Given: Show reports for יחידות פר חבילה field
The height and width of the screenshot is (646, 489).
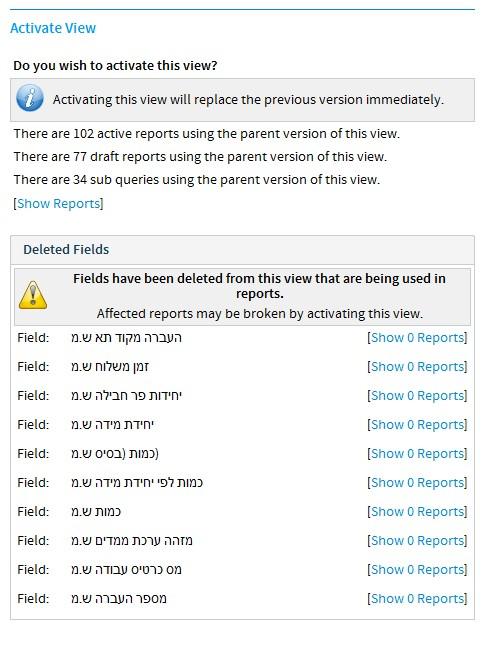Looking at the screenshot, I should [x=417, y=396].
